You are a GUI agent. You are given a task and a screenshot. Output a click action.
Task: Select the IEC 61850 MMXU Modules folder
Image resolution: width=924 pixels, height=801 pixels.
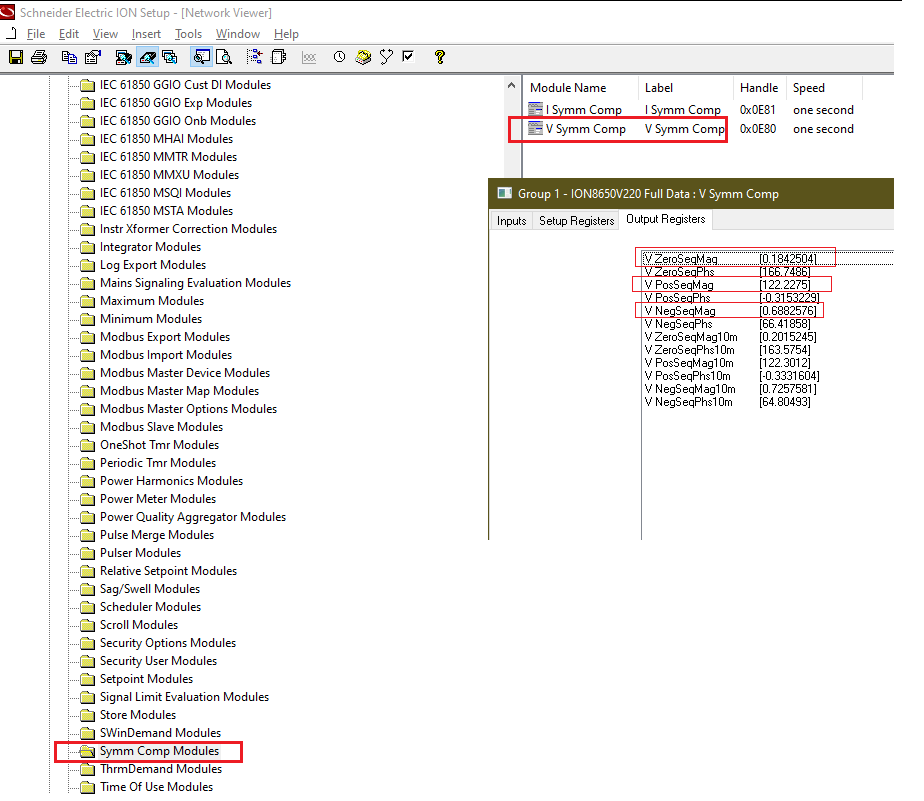[x=169, y=175]
